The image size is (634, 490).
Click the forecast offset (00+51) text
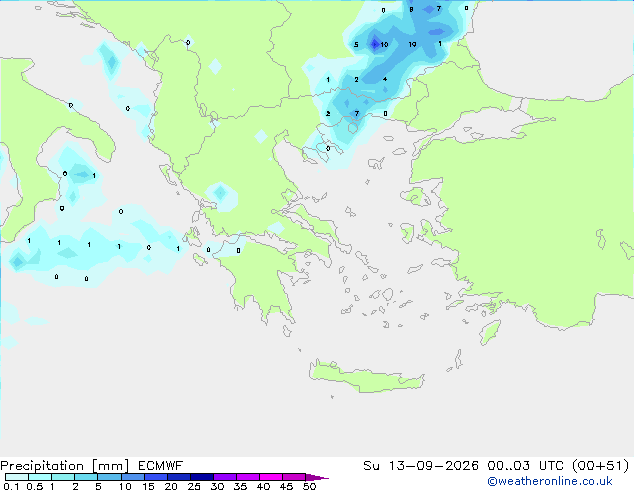tap(601, 465)
